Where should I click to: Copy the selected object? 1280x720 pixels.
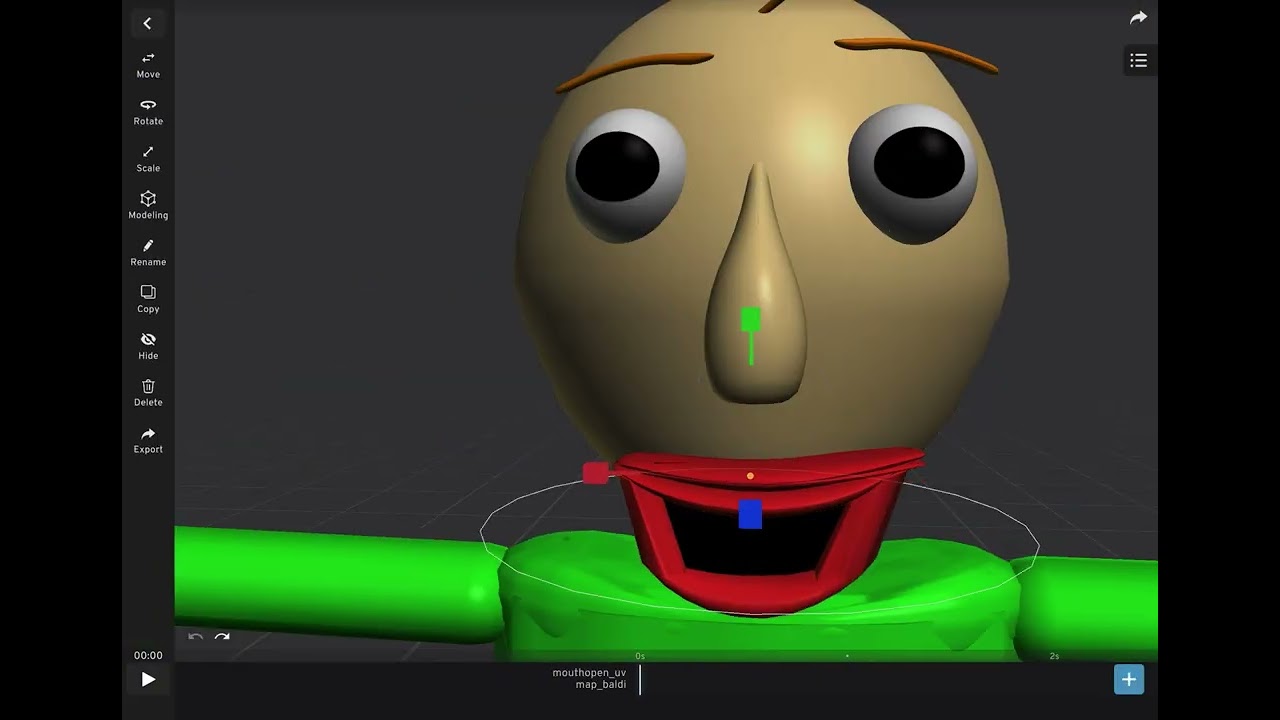(x=148, y=299)
